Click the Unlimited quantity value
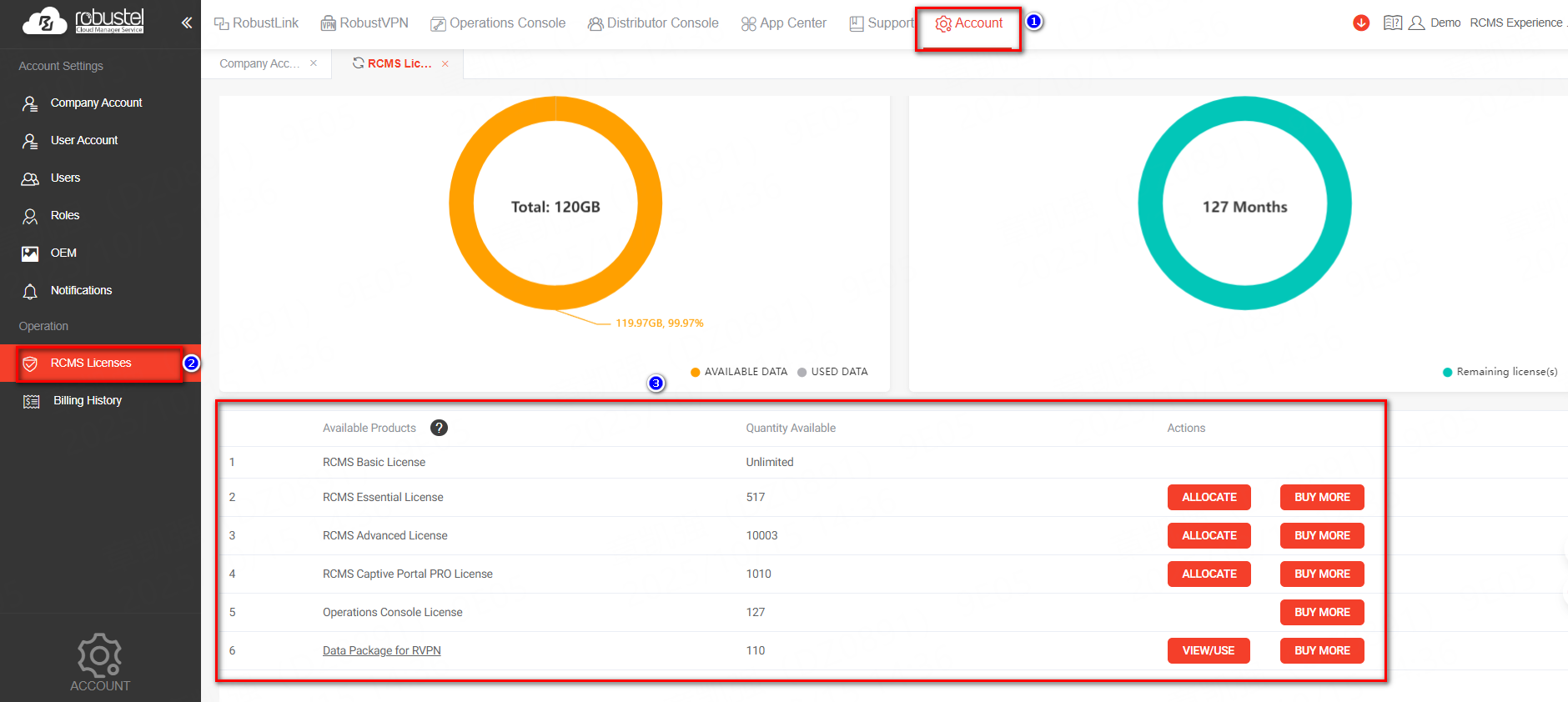The image size is (1568, 702). click(770, 463)
